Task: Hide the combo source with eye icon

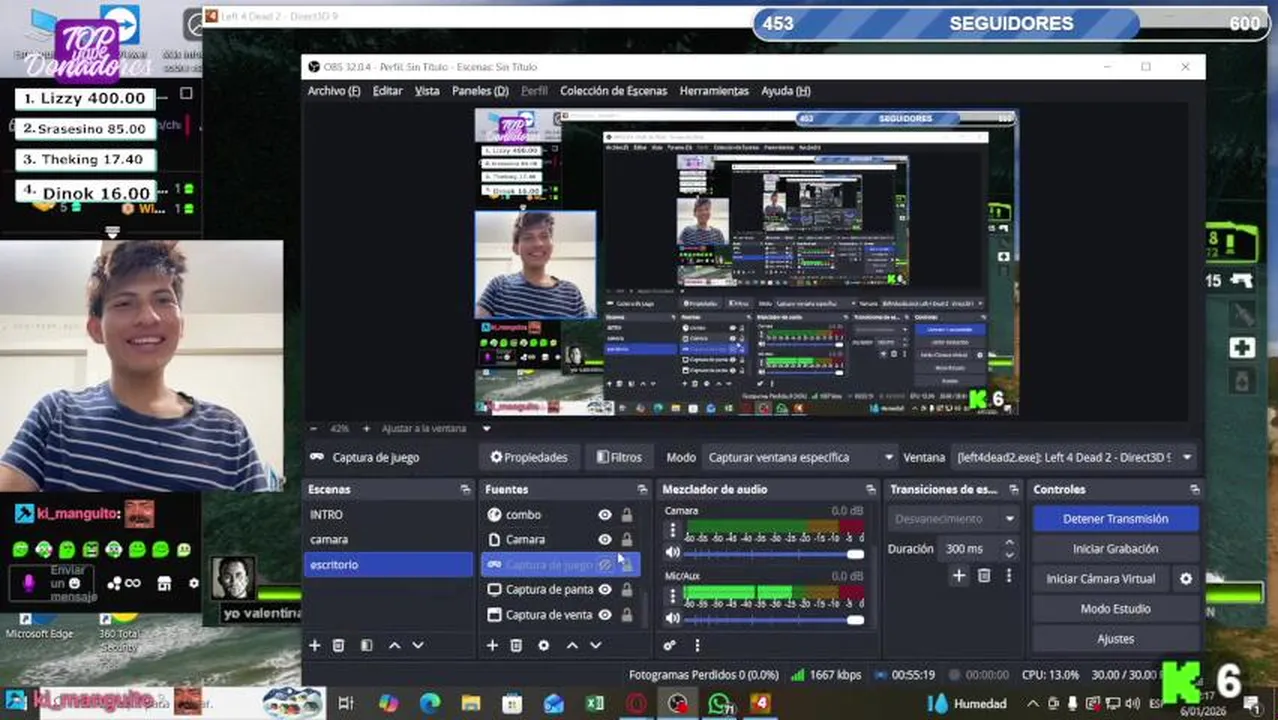Action: (605, 515)
